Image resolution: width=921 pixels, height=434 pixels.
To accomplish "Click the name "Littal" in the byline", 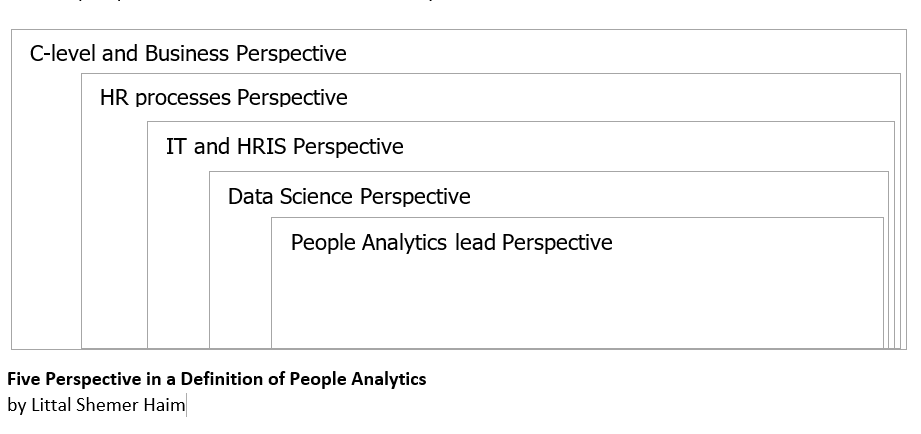I will 49,405.
